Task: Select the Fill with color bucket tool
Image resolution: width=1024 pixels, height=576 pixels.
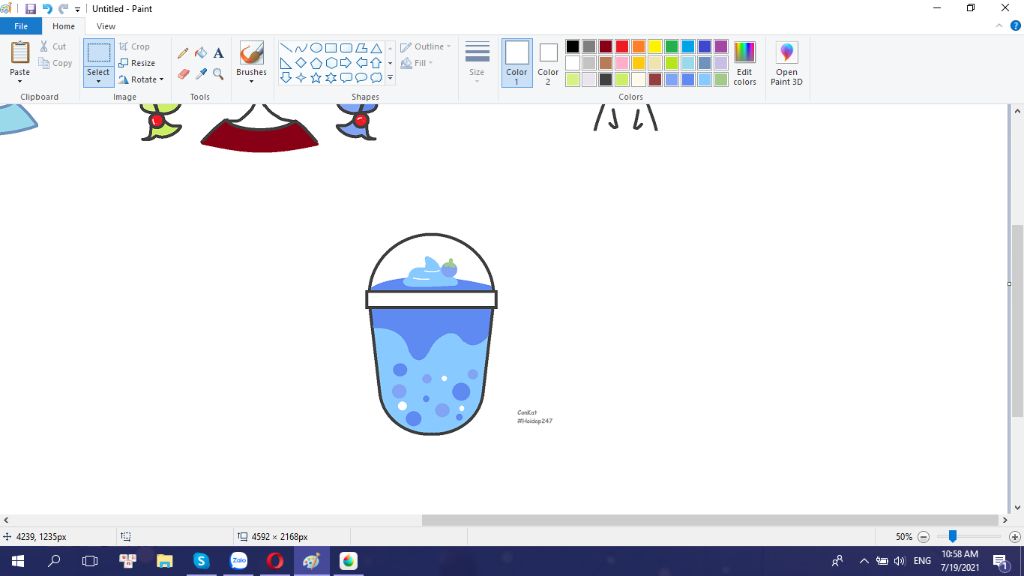Action: 201,54
